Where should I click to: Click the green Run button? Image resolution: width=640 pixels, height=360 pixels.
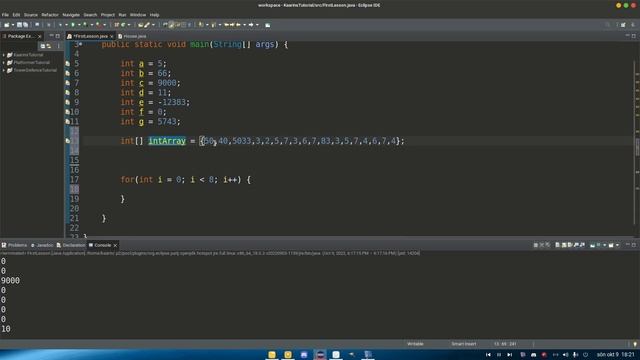pos(73,25)
